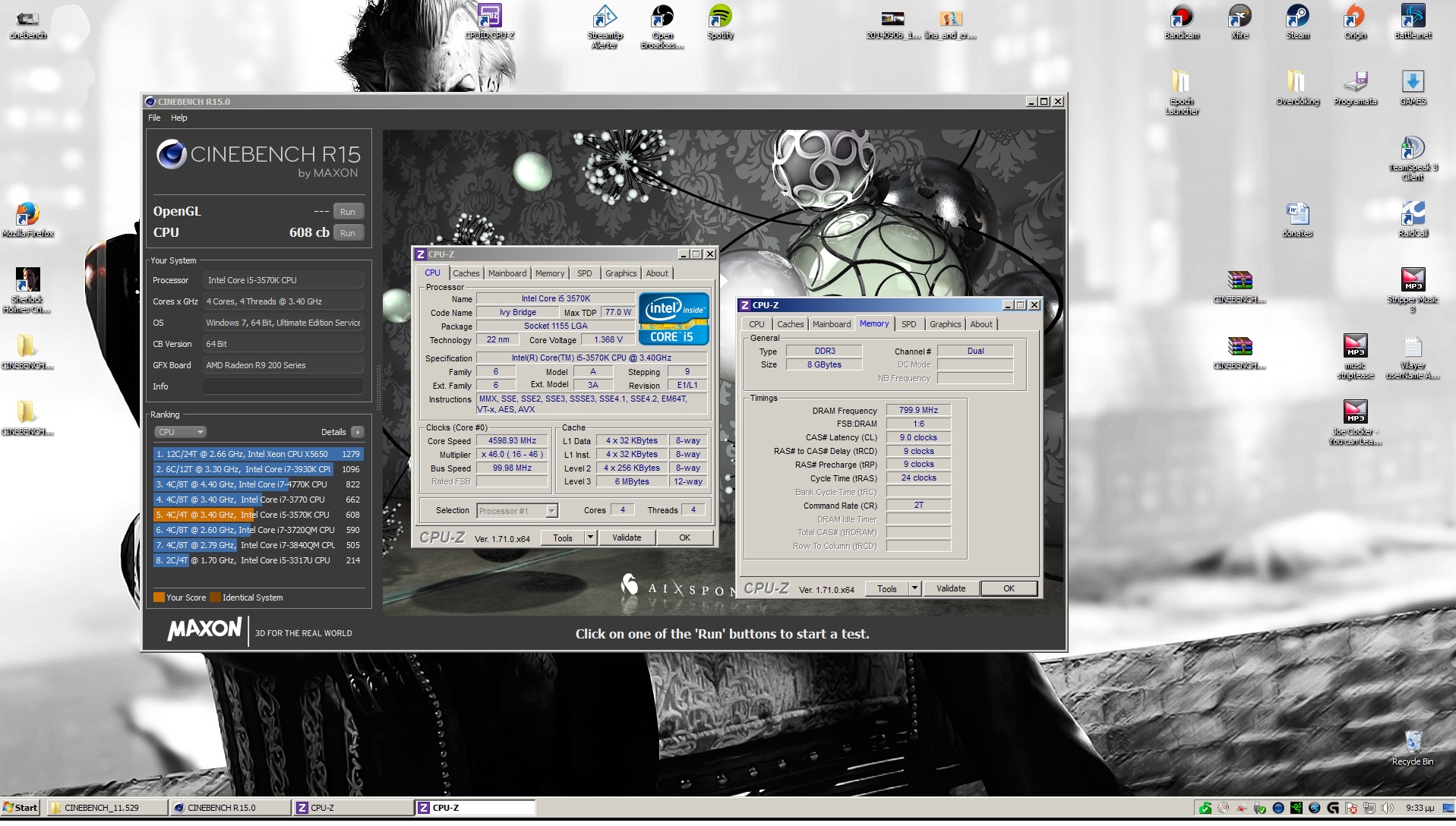Open Mozilla Firefox desktop icon
The height and width of the screenshot is (826, 1456).
[27, 220]
